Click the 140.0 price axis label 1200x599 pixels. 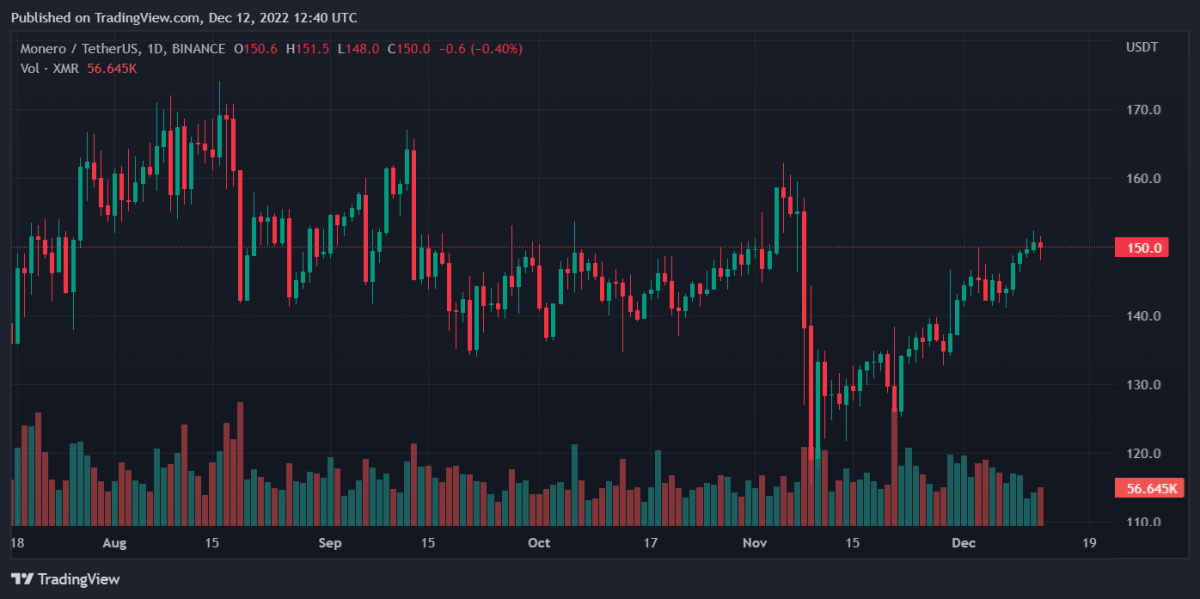1143,316
